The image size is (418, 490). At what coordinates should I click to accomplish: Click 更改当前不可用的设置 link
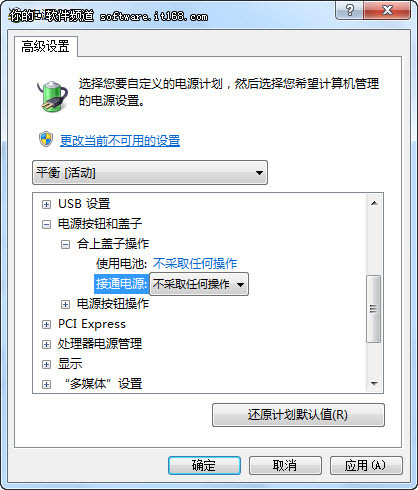coord(120,141)
